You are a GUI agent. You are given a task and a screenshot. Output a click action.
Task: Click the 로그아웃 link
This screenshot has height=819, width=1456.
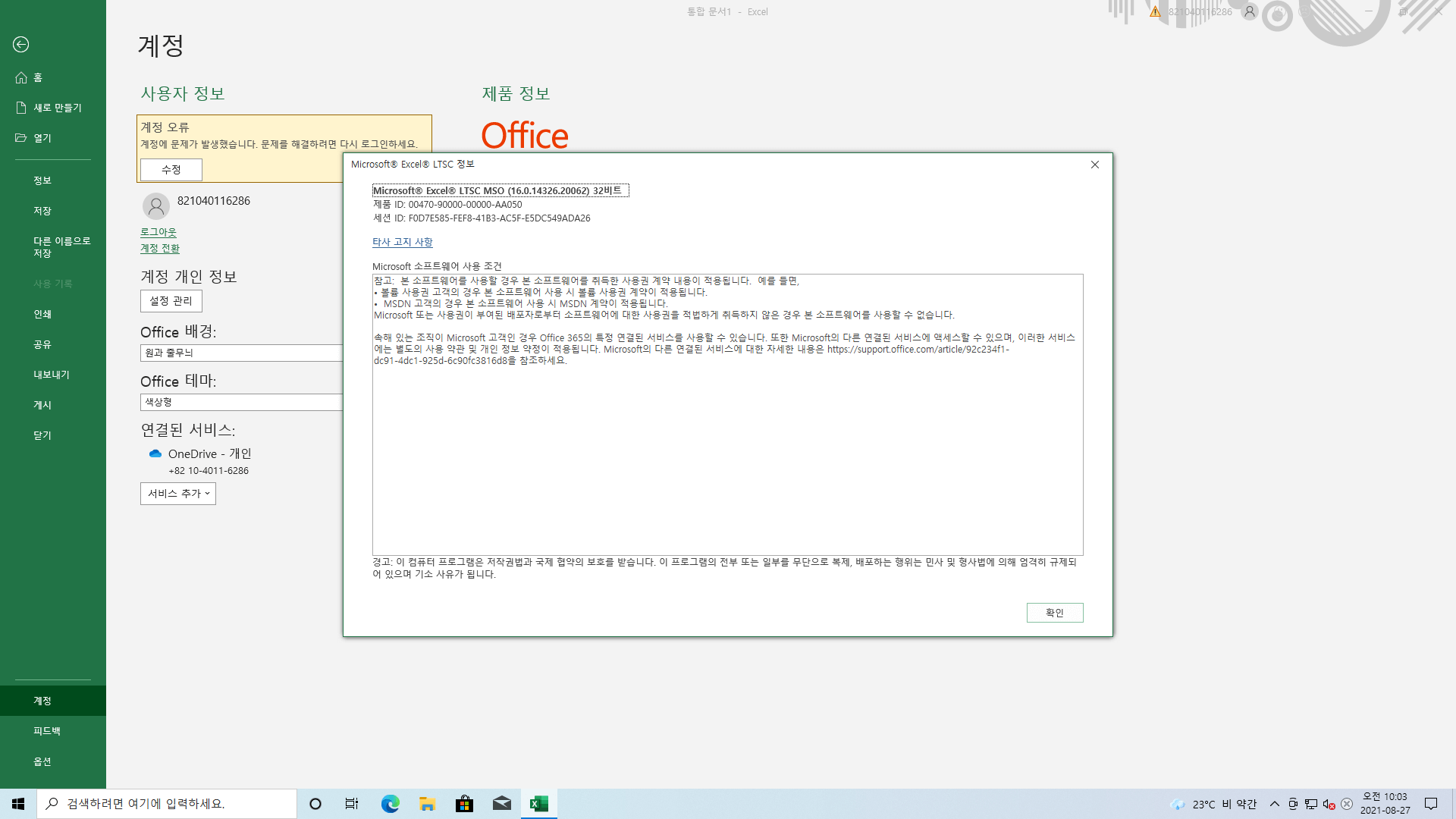point(158,232)
